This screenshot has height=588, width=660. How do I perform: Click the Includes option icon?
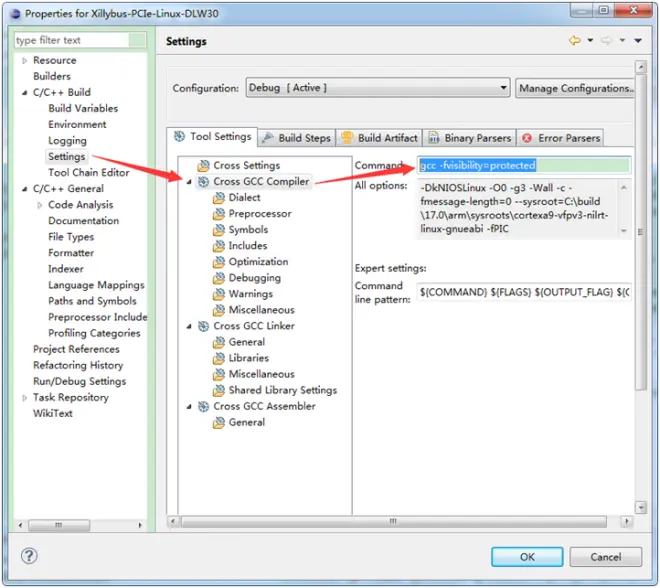pos(219,245)
